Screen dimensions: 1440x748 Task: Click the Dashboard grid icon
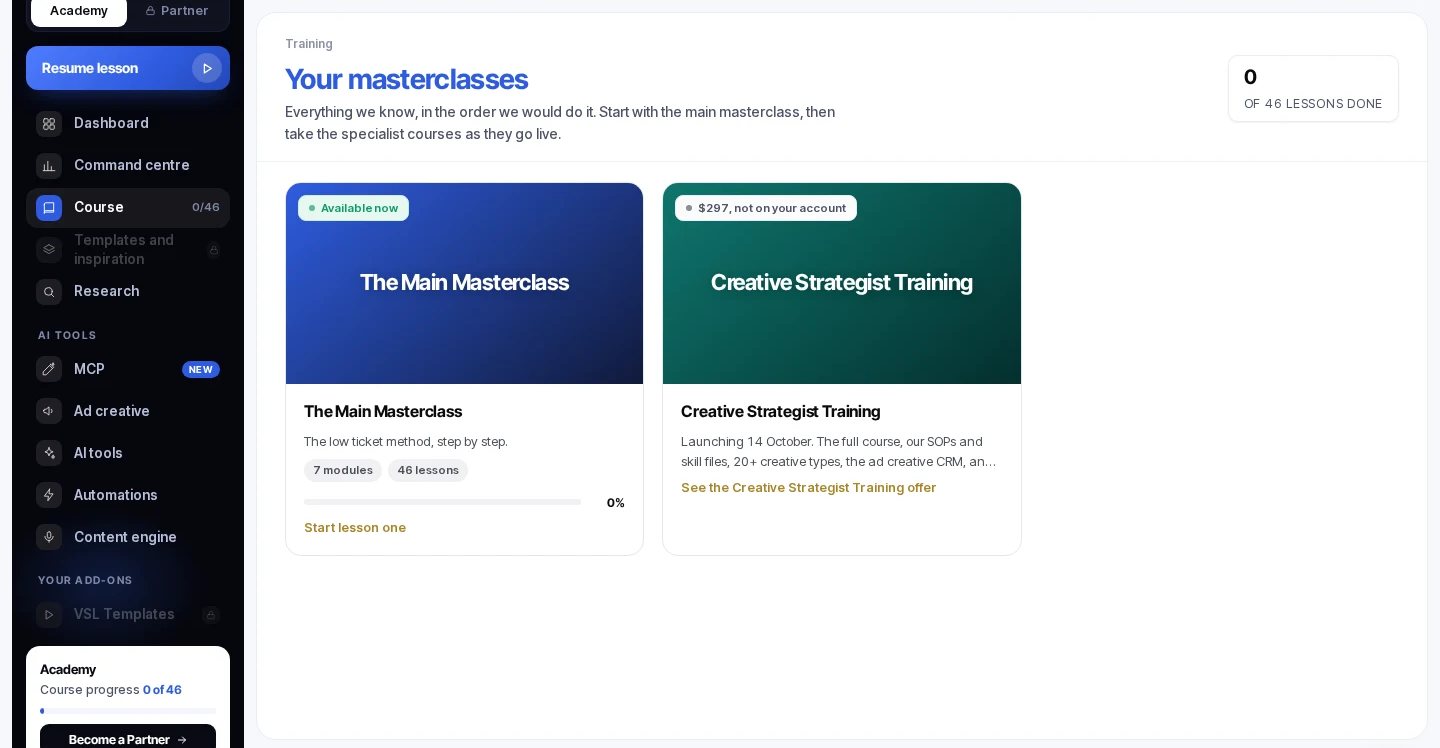tap(49, 124)
